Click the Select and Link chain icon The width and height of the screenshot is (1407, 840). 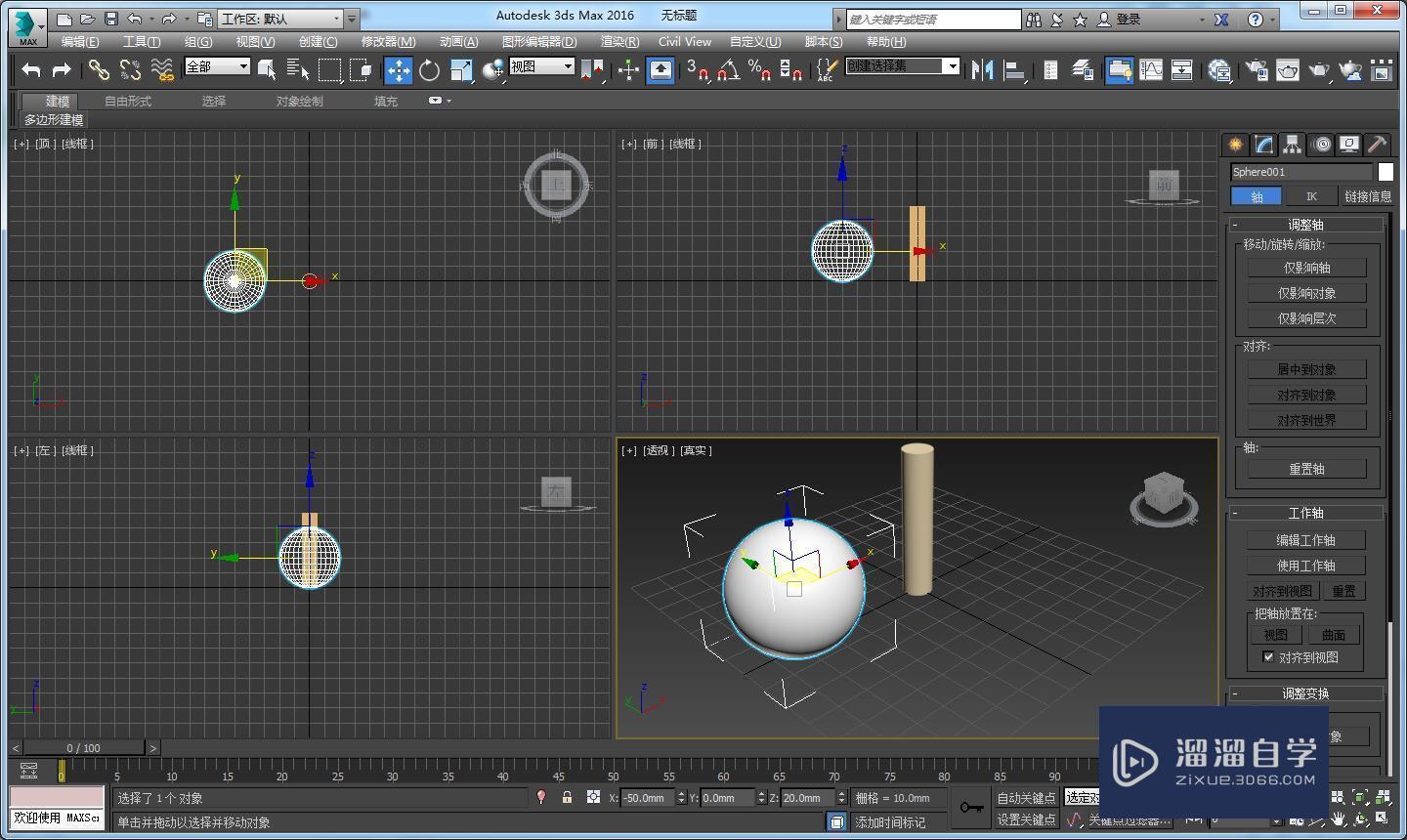99,69
